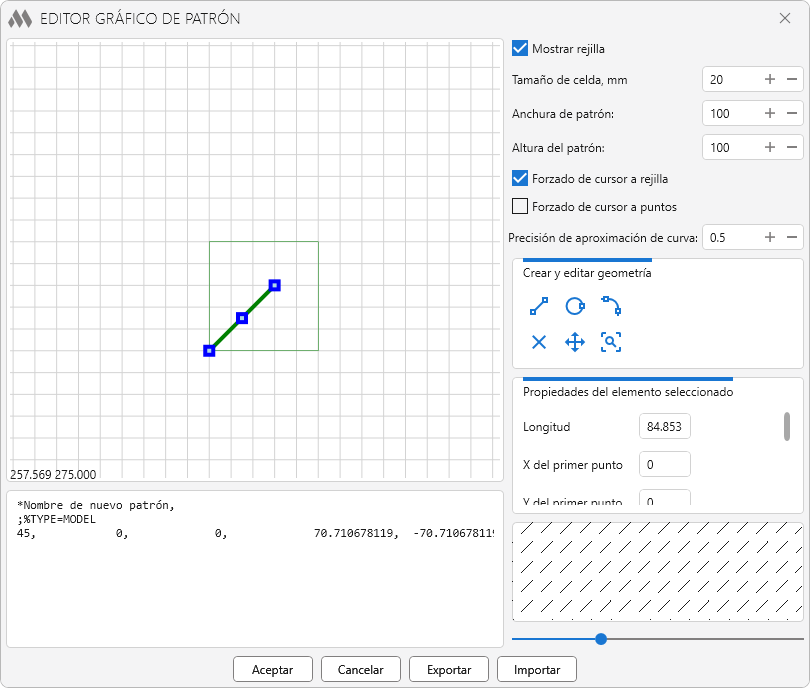This screenshot has height=688, width=810.
Task: Activate the move element arrows tool
Action: (x=575, y=342)
